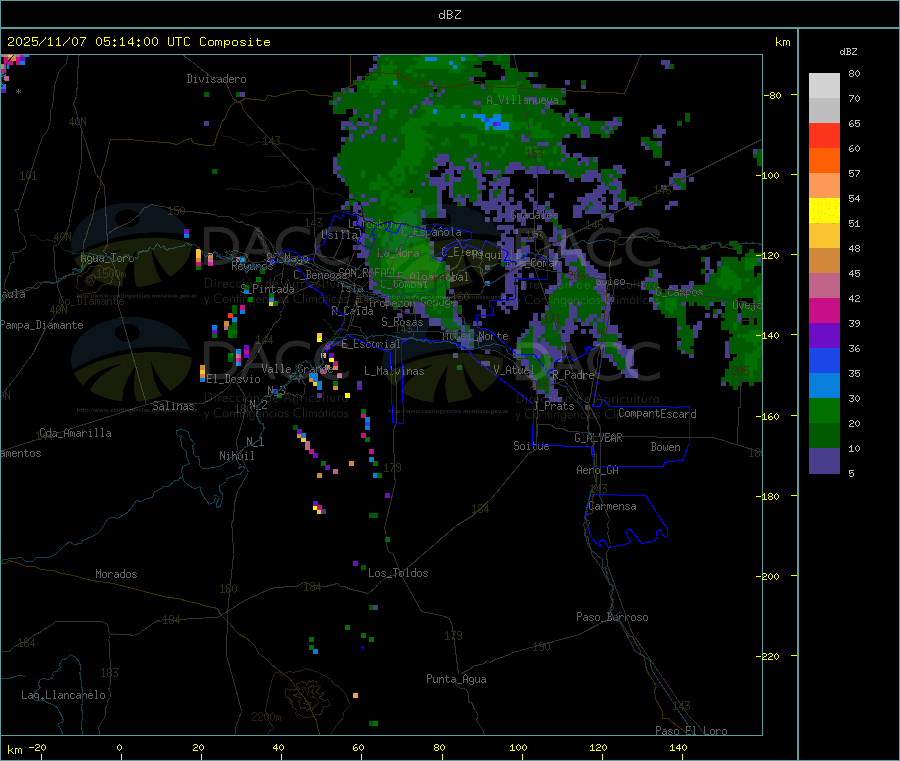Click the 100 tick on the bottom axis
900x761 pixels.
click(518, 747)
